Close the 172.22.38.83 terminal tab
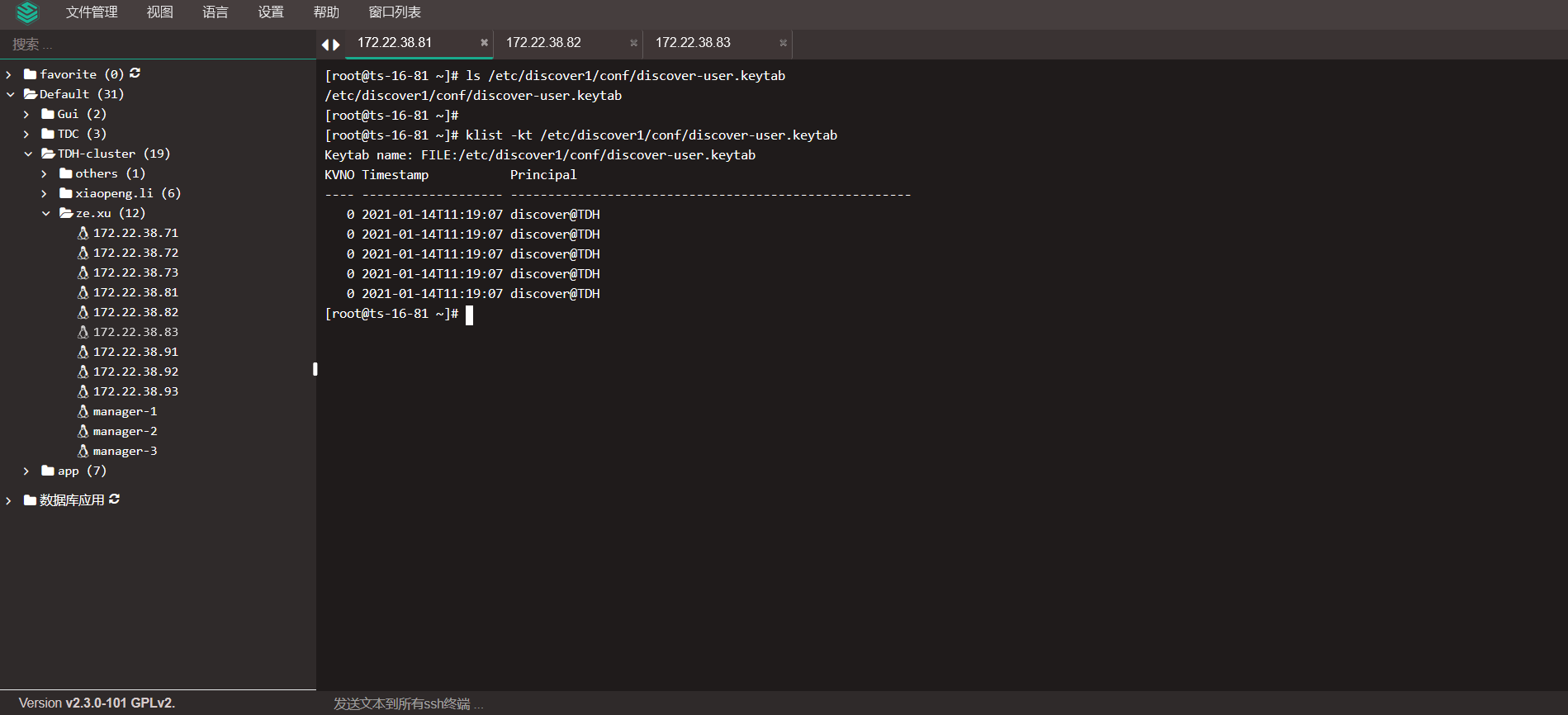 pyautogui.click(x=783, y=43)
